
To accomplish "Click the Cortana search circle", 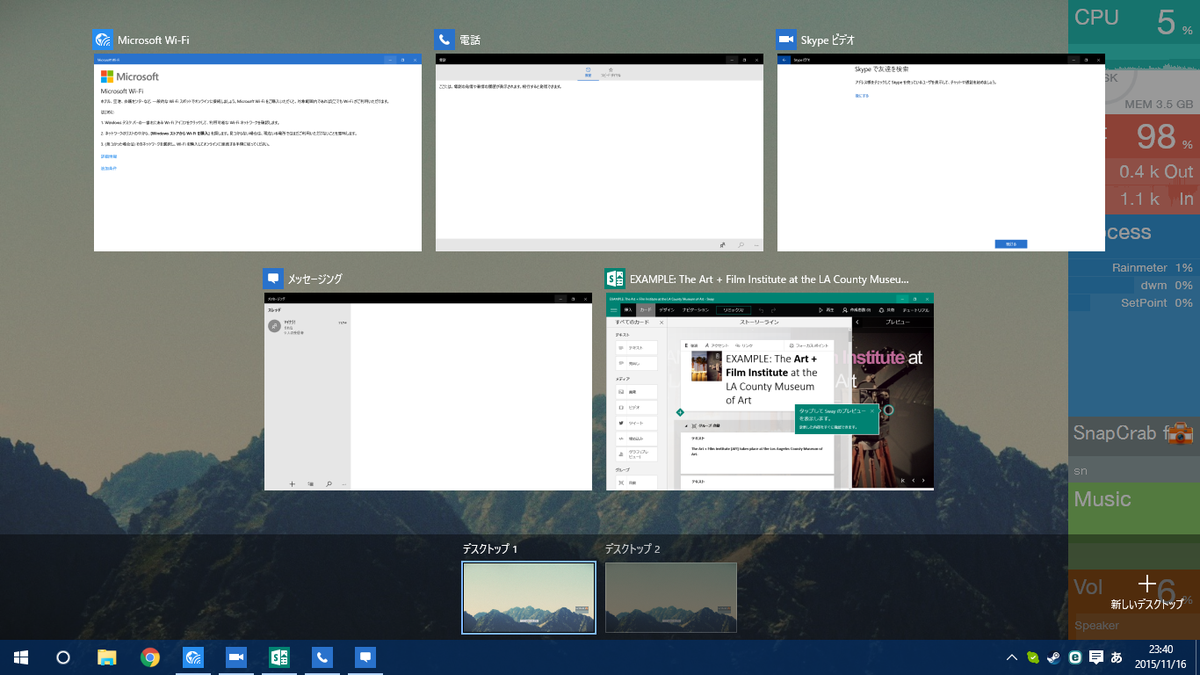I will coord(62,657).
